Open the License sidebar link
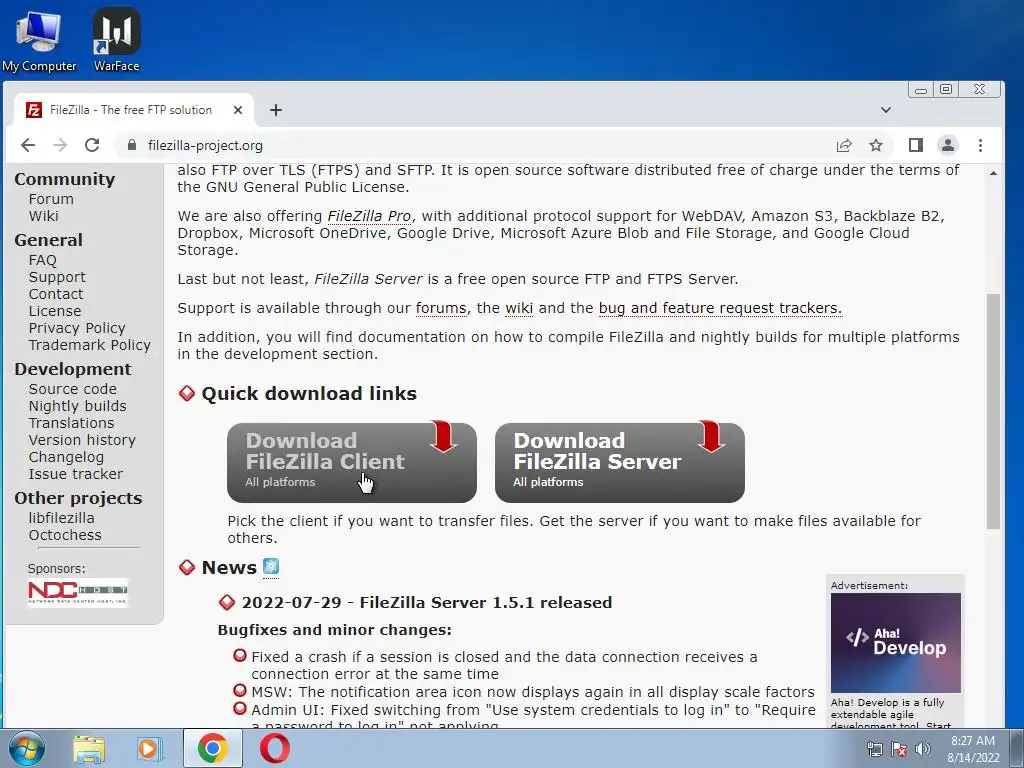1024x768 pixels. [x=55, y=311]
